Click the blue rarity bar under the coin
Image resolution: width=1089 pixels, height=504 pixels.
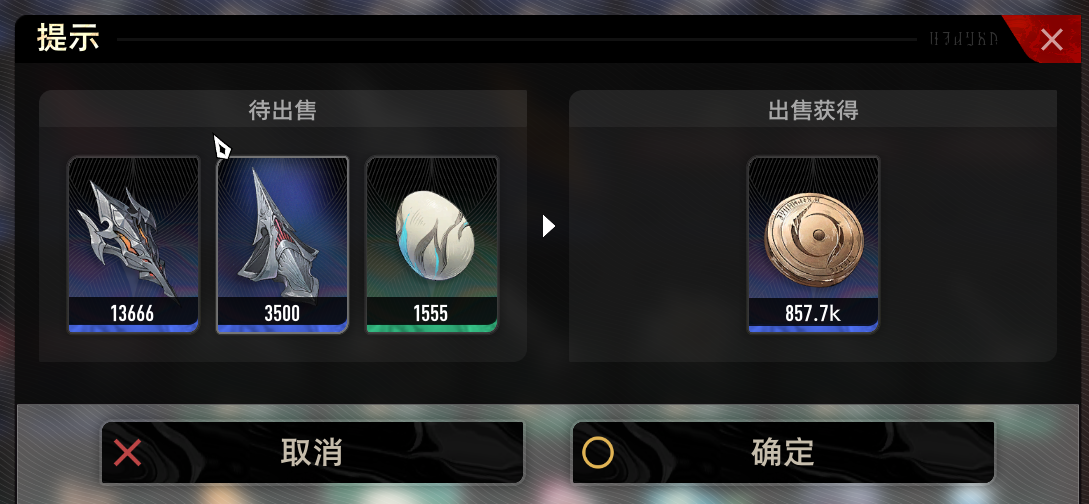tap(813, 328)
